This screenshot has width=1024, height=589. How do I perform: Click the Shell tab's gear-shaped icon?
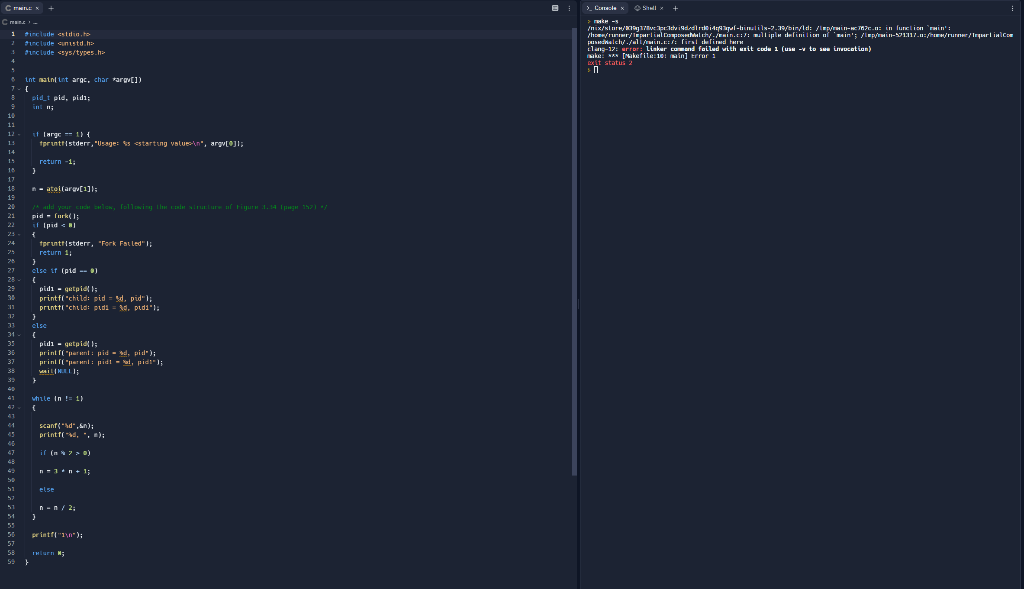coord(637,8)
